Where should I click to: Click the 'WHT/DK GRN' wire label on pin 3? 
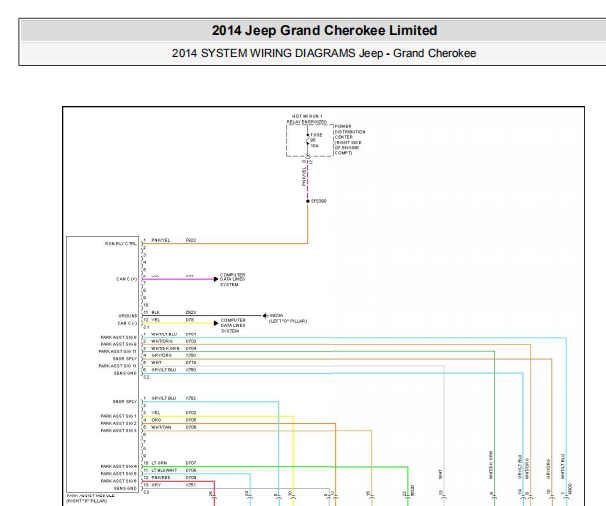point(165,349)
